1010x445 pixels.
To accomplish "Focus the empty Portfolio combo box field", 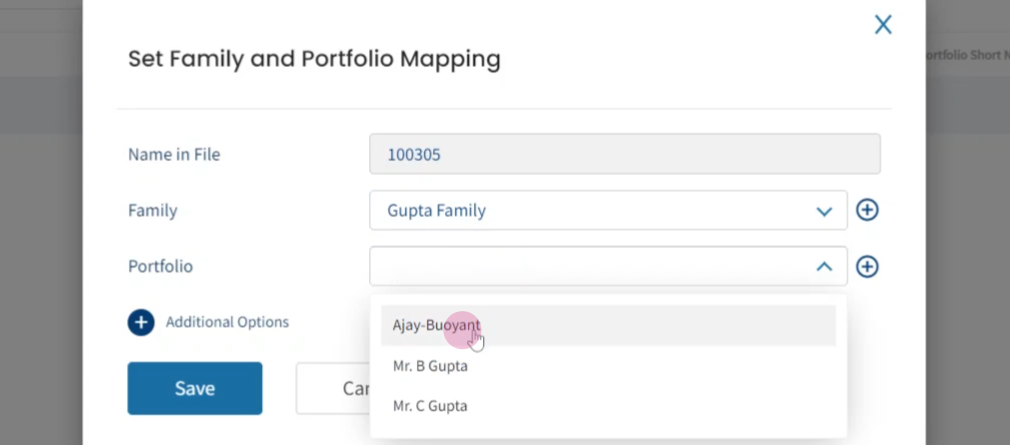I will point(608,266).
